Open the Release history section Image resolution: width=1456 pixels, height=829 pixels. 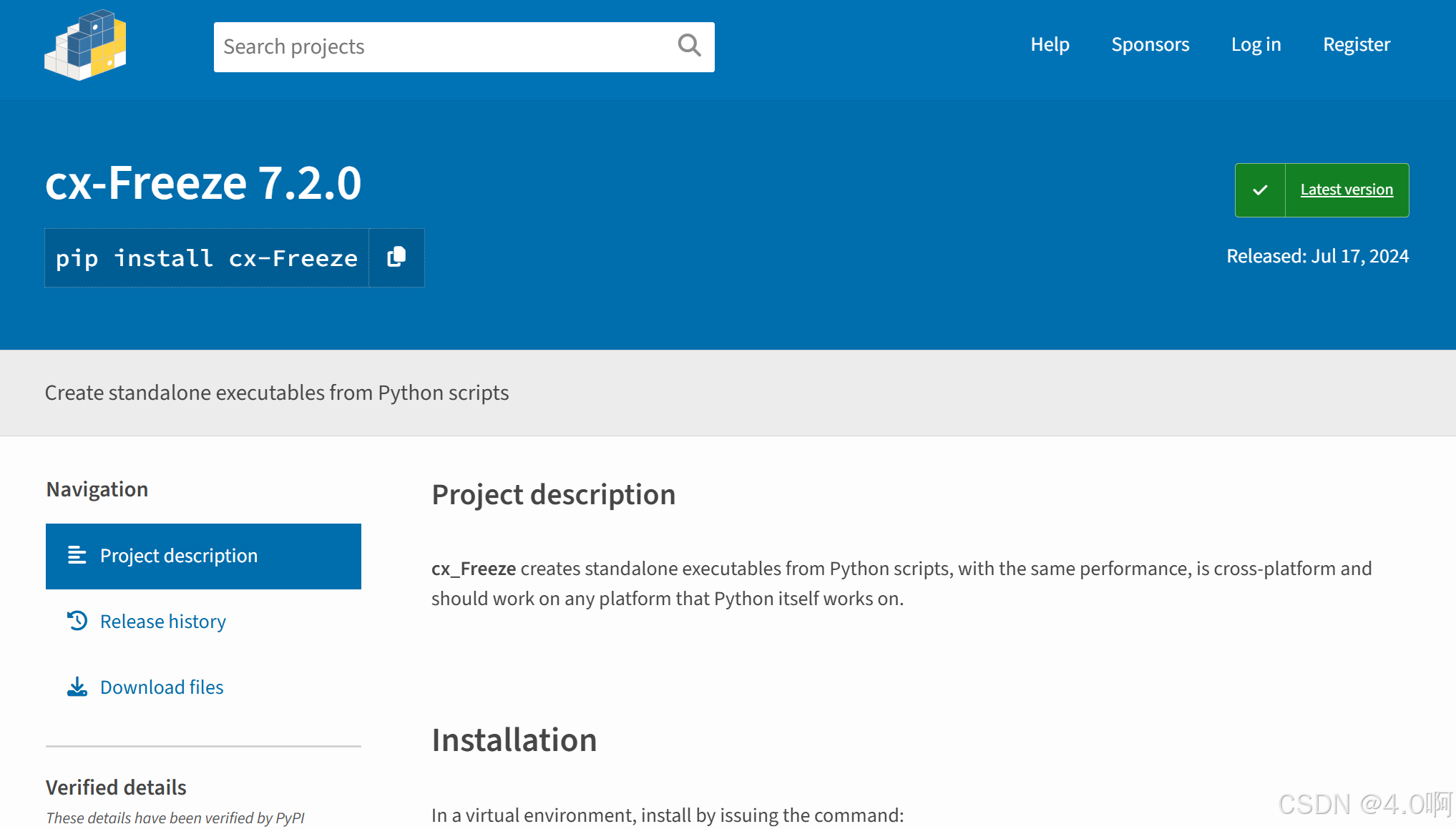tap(162, 621)
